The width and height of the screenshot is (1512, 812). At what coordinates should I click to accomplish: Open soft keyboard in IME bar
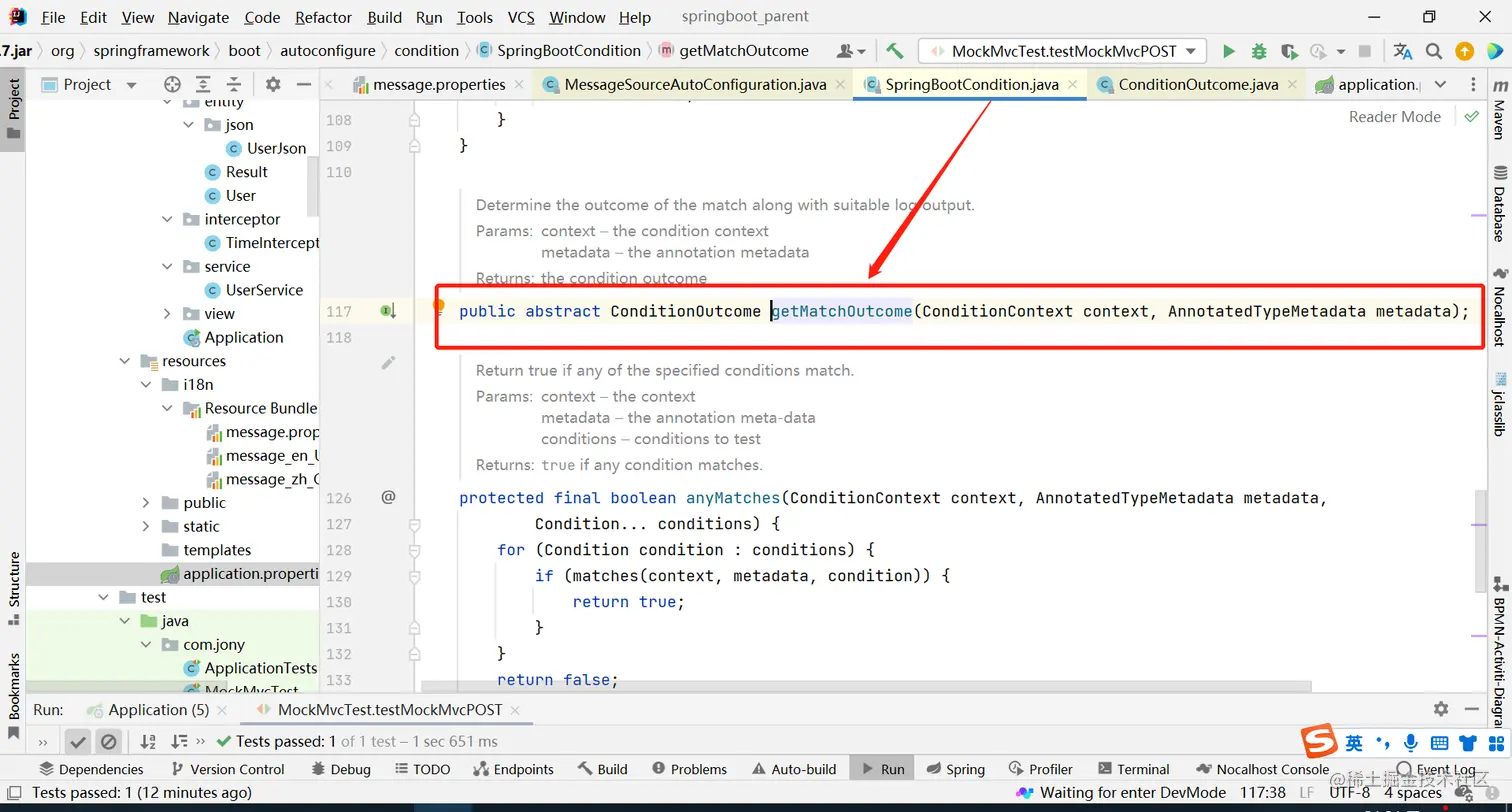pos(1439,743)
